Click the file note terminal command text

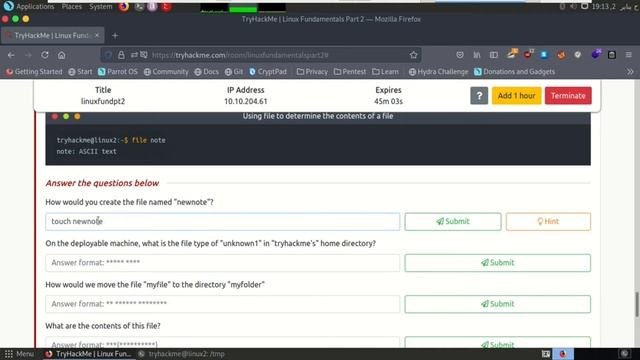[x=149, y=140]
